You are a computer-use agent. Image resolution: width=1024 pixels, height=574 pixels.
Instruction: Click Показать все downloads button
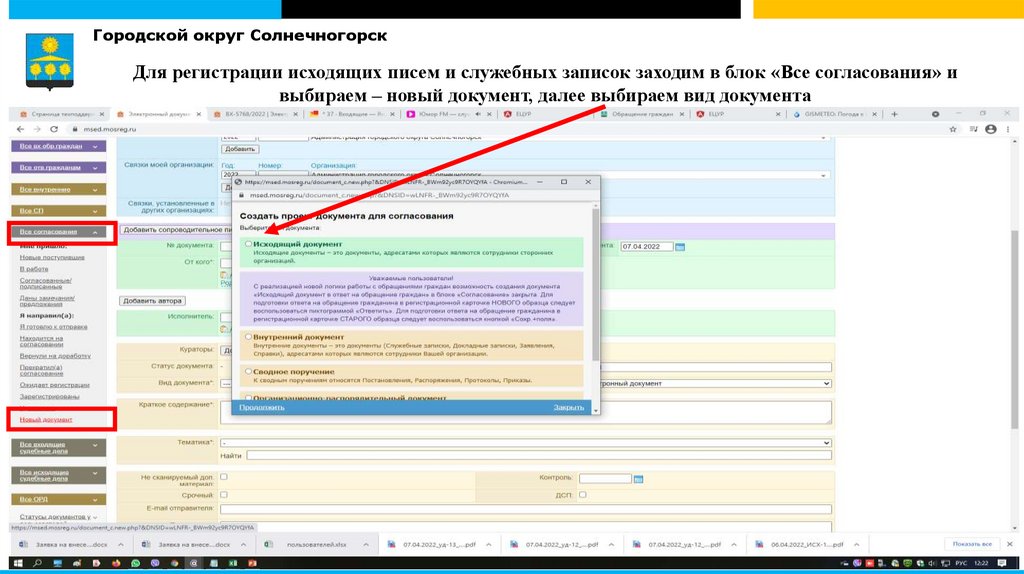point(972,544)
